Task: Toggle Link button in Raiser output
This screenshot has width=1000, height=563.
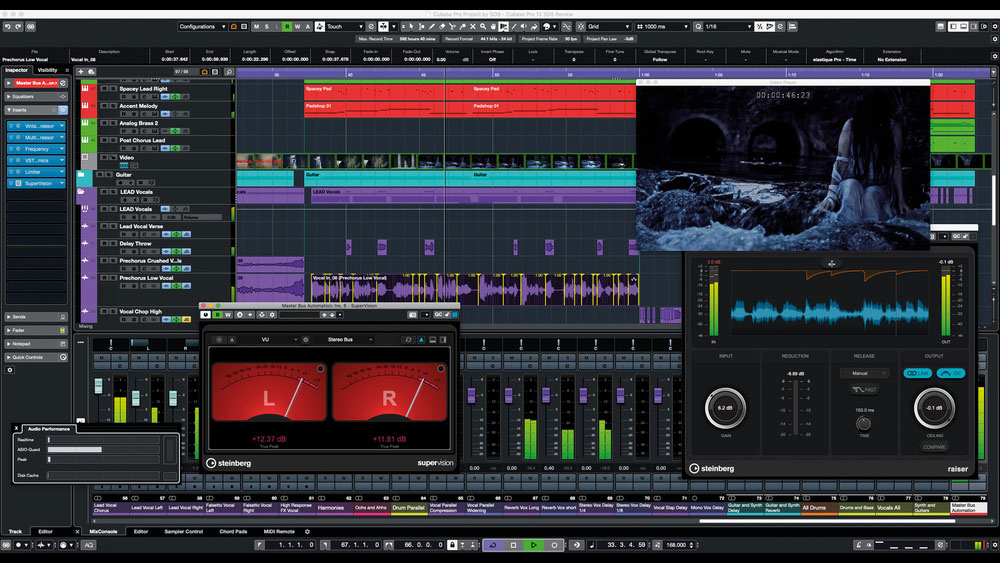Action: click(x=918, y=373)
